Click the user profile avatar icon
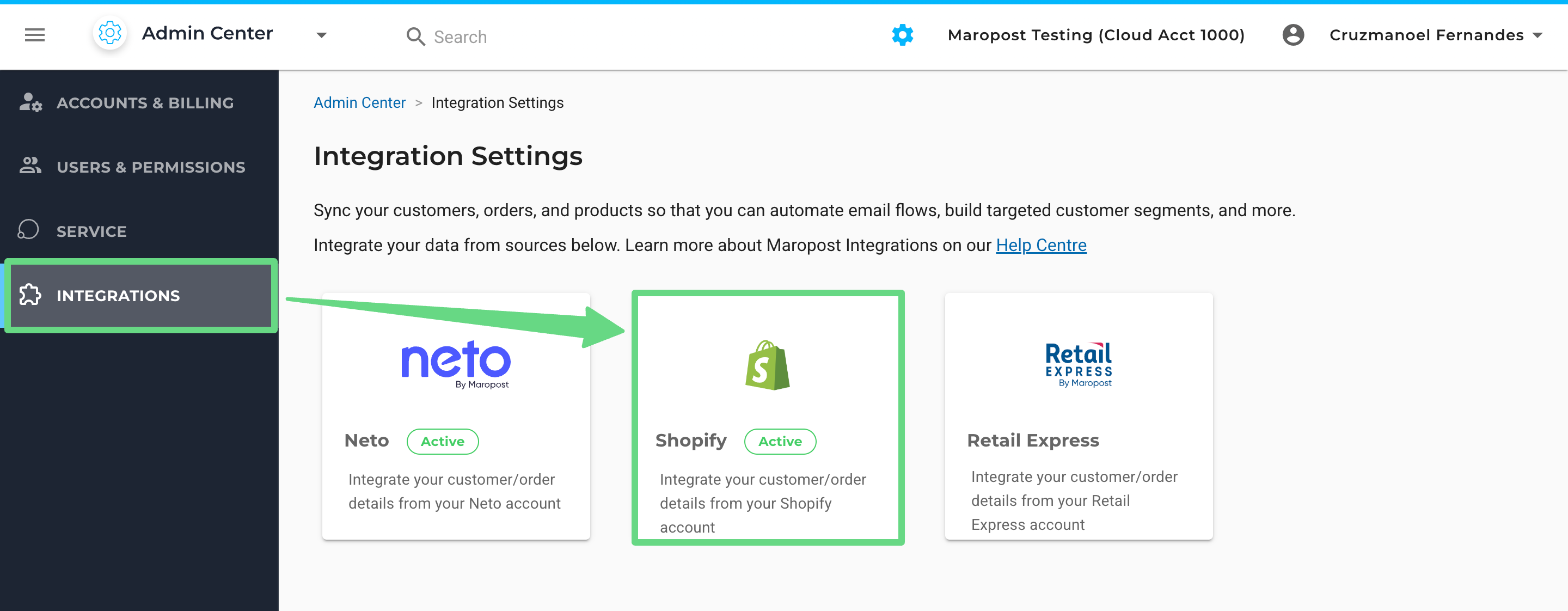The width and height of the screenshot is (1568, 611). click(1293, 35)
